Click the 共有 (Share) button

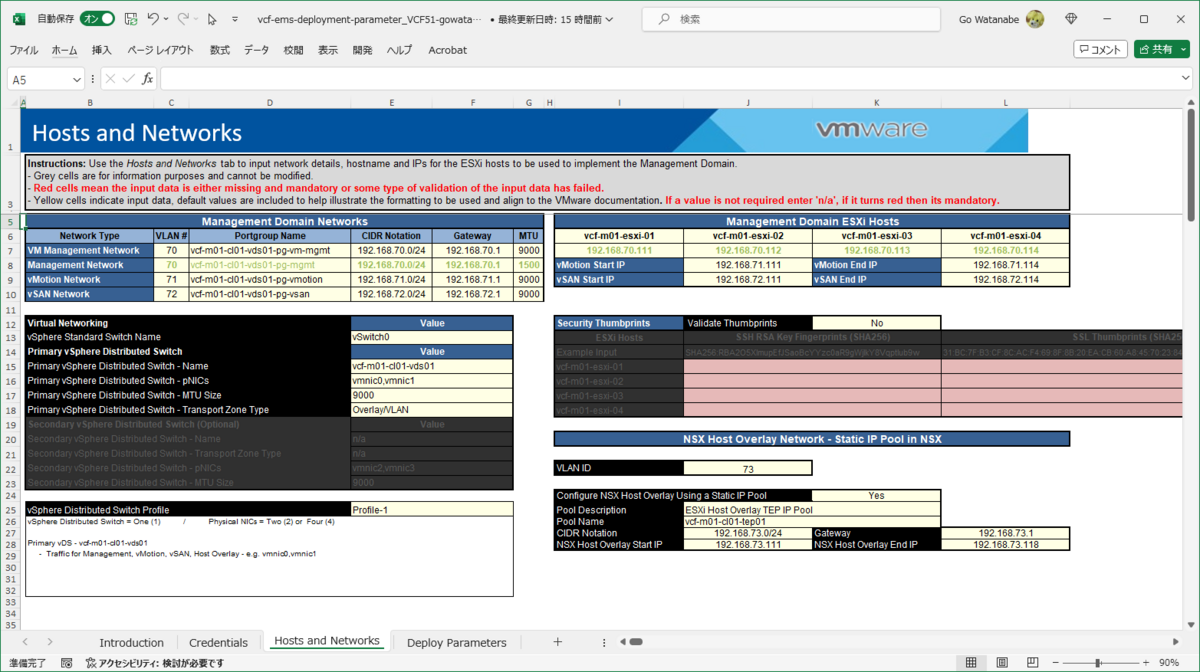pos(1161,49)
